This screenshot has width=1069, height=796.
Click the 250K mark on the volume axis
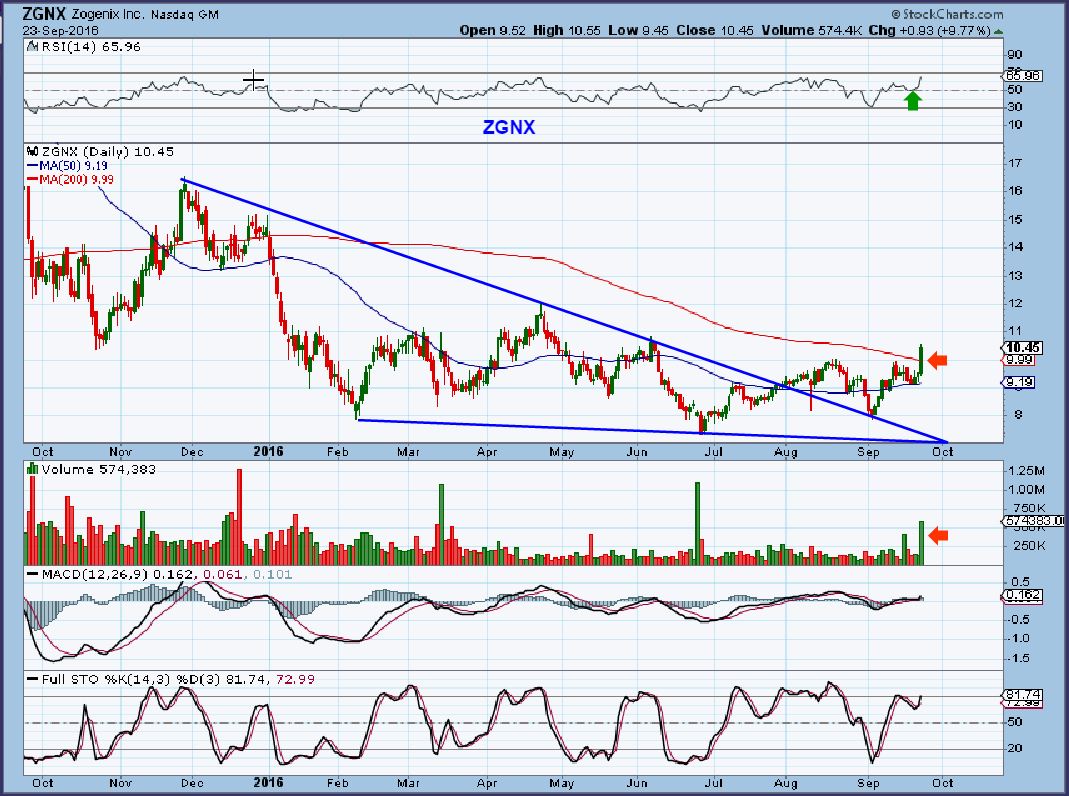click(1029, 546)
